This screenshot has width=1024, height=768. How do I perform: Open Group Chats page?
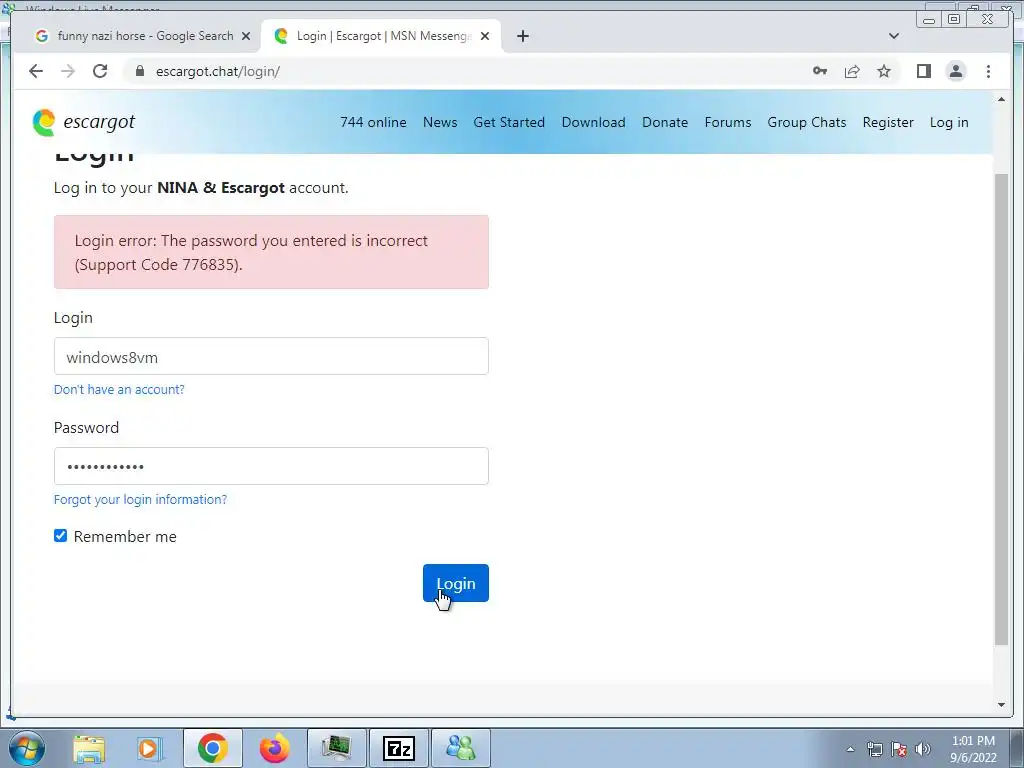click(x=807, y=122)
